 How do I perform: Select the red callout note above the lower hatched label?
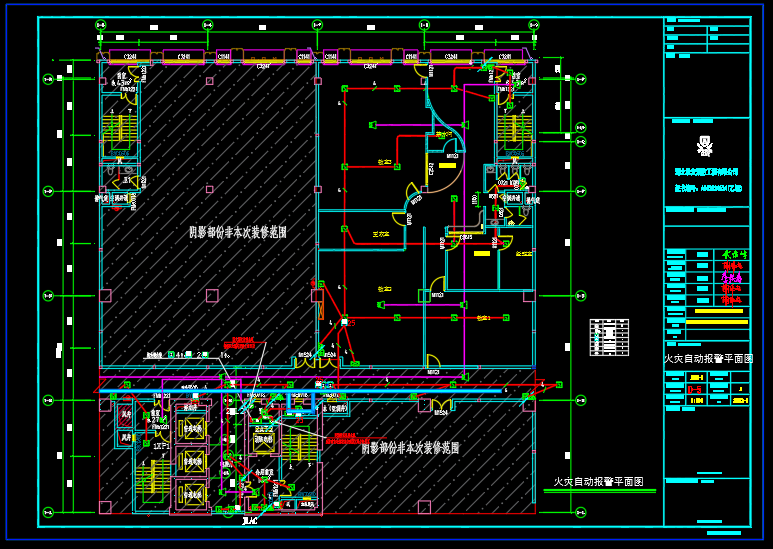(x=347, y=438)
